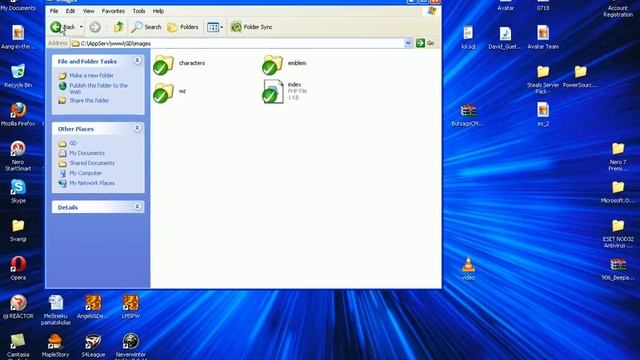Select S4League desktop shortcut
This screenshot has width=640, height=360.
(93, 345)
